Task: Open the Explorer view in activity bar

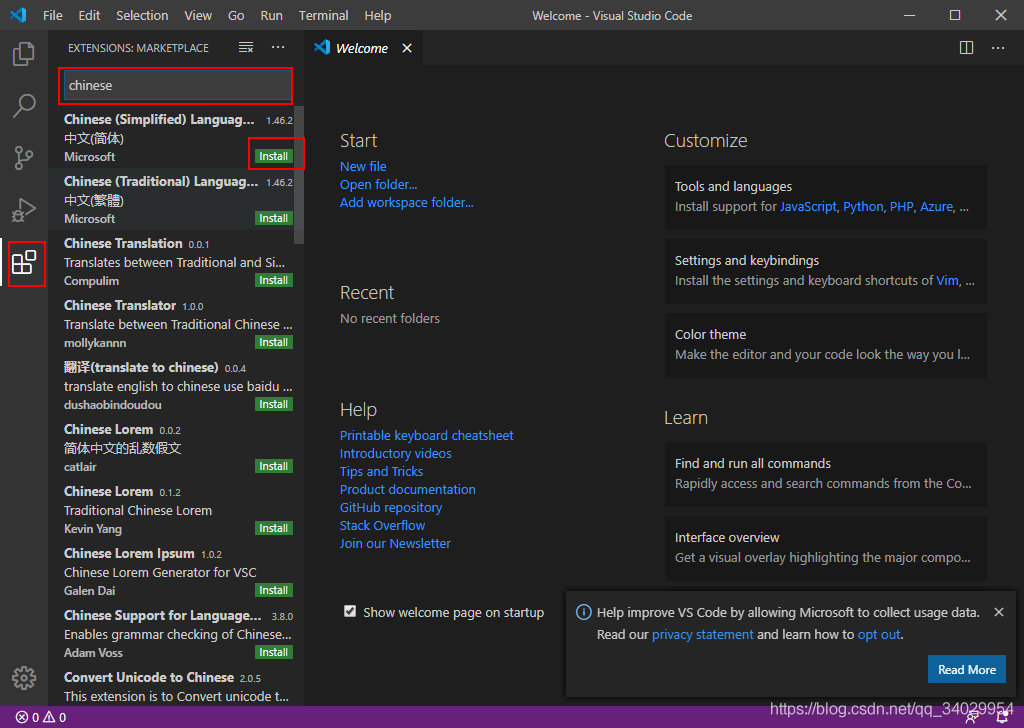Action: pyautogui.click(x=24, y=54)
